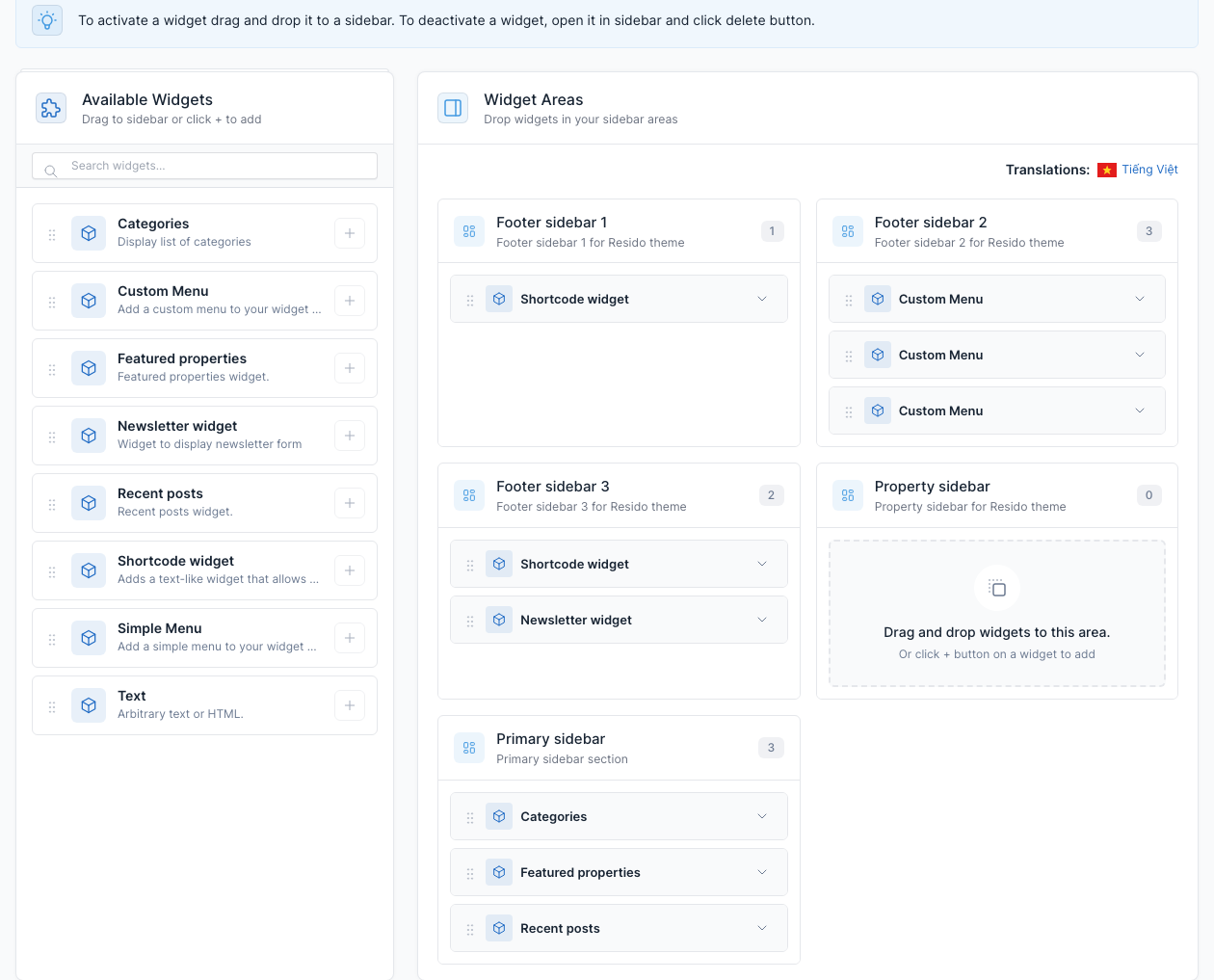The width and height of the screenshot is (1214, 980).
Task: Click the 'Translations:' label
Action: [1047, 170]
